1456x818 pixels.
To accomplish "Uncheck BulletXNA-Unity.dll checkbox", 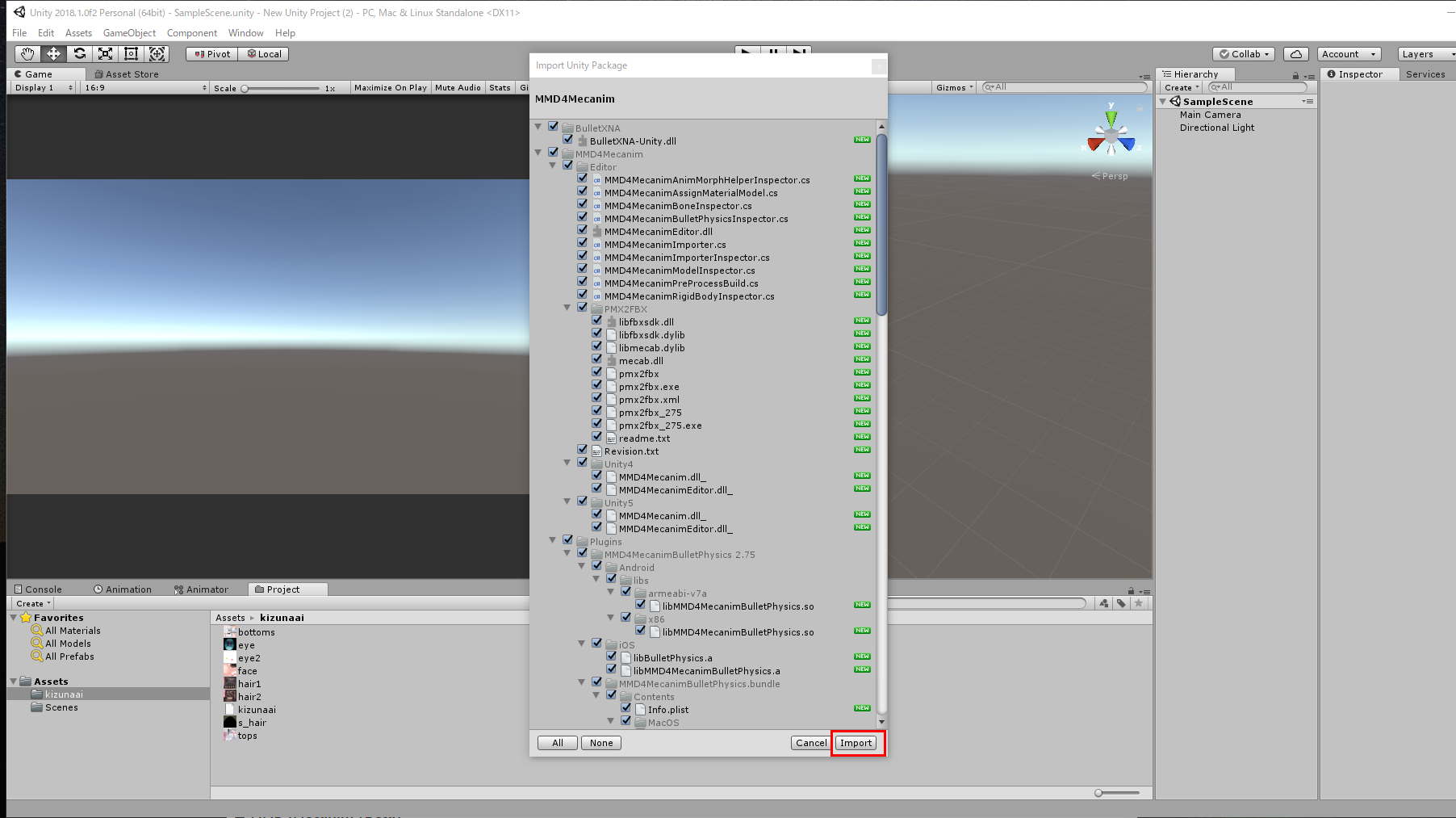I will coord(568,140).
